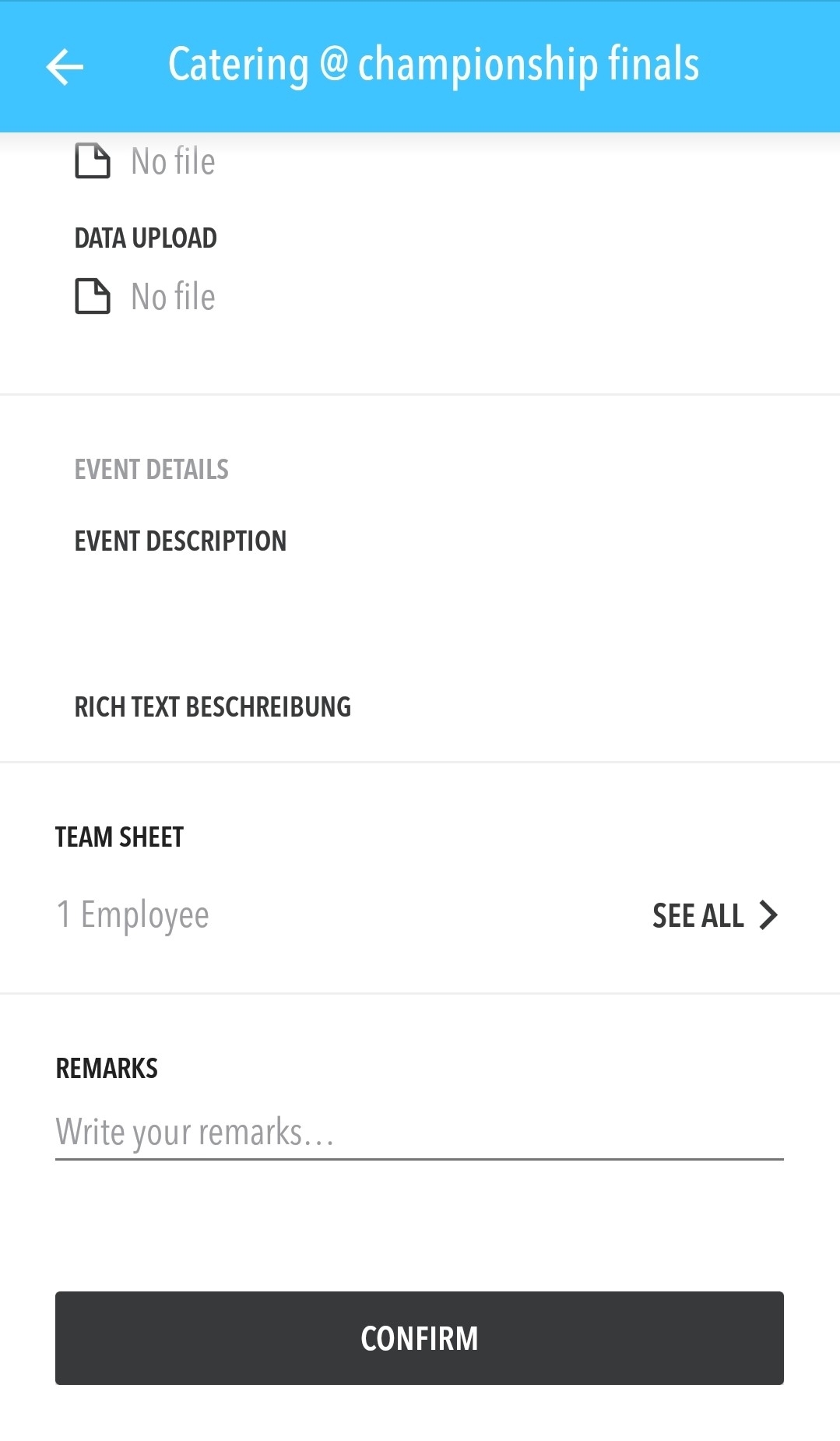Click the Catering @ championship finals title
The width and height of the screenshot is (840, 1441).
434,65
